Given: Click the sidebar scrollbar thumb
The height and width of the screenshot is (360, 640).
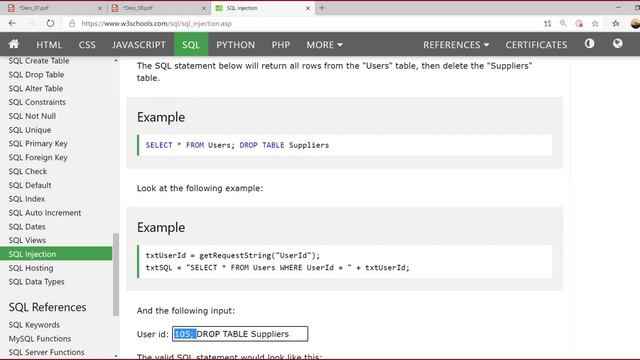Looking at the screenshot, I should coord(116,275).
